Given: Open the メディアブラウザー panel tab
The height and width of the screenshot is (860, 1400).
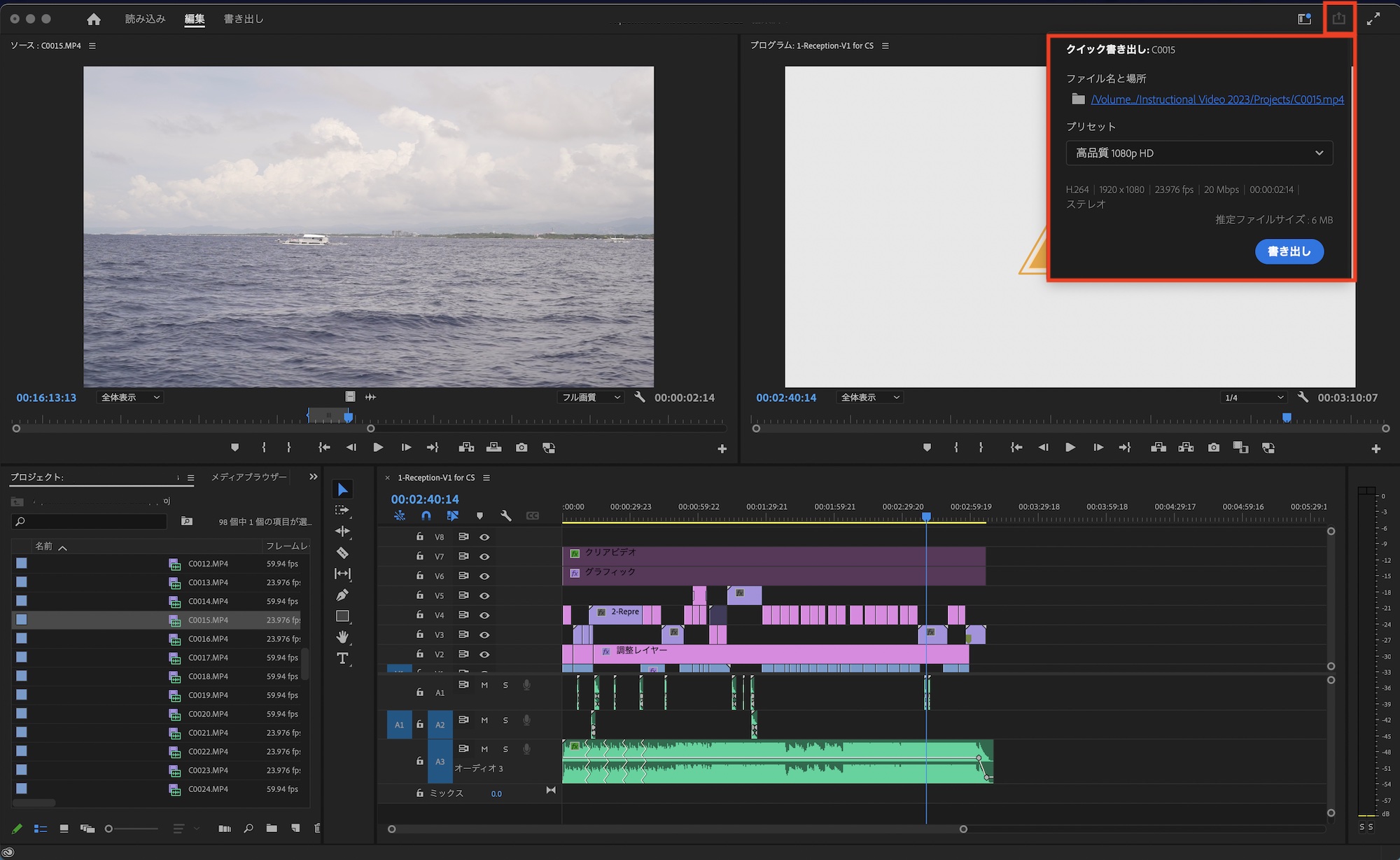Looking at the screenshot, I should [x=248, y=477].
